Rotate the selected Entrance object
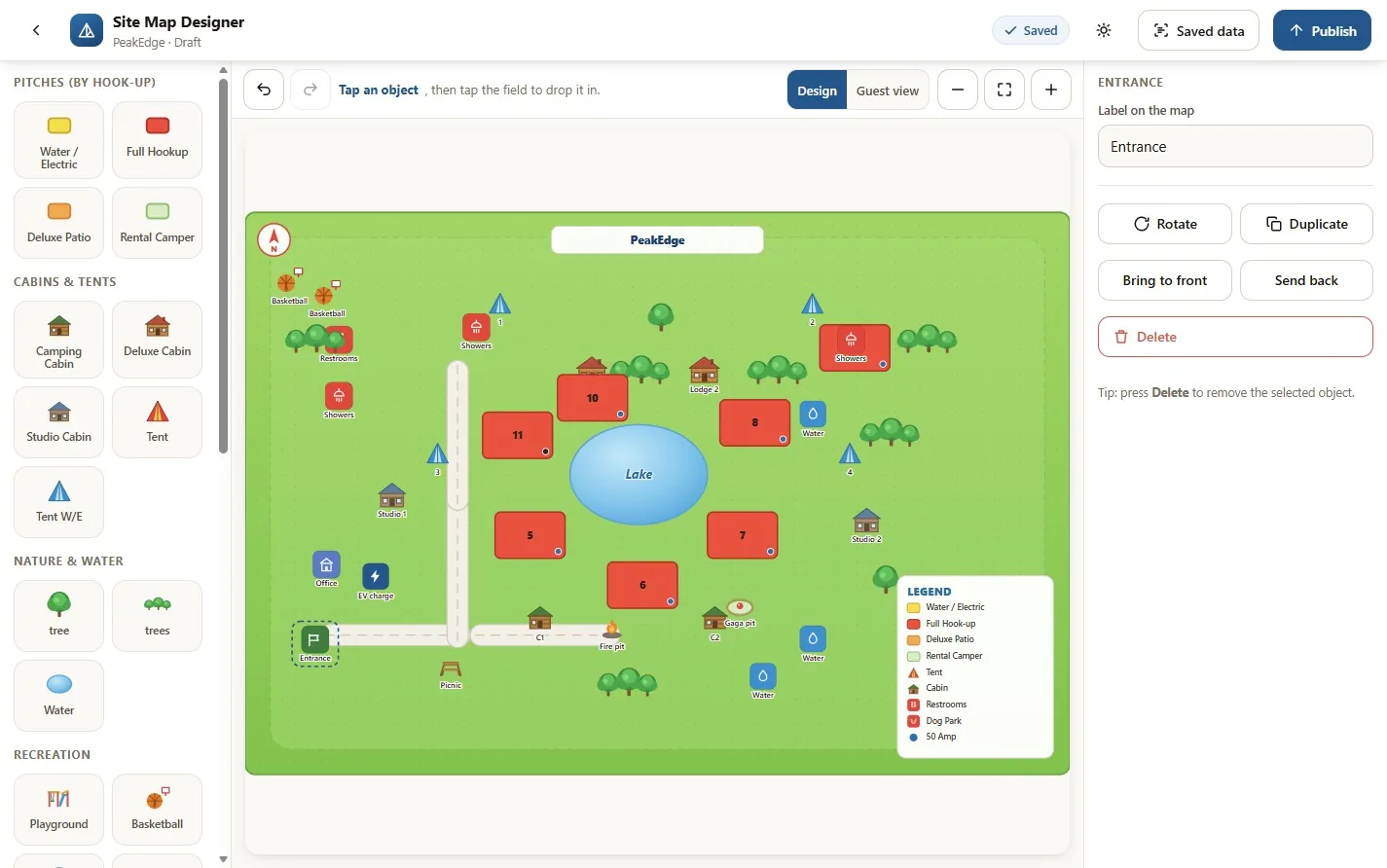This screenshot has height=868, width=1387. [x=1165, y=224]
